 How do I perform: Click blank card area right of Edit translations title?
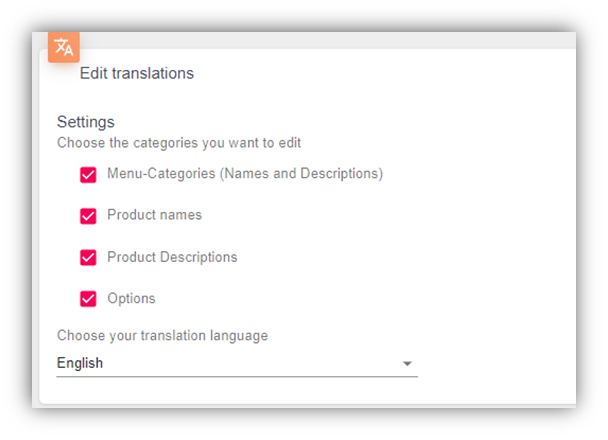[x=384, y=73]
